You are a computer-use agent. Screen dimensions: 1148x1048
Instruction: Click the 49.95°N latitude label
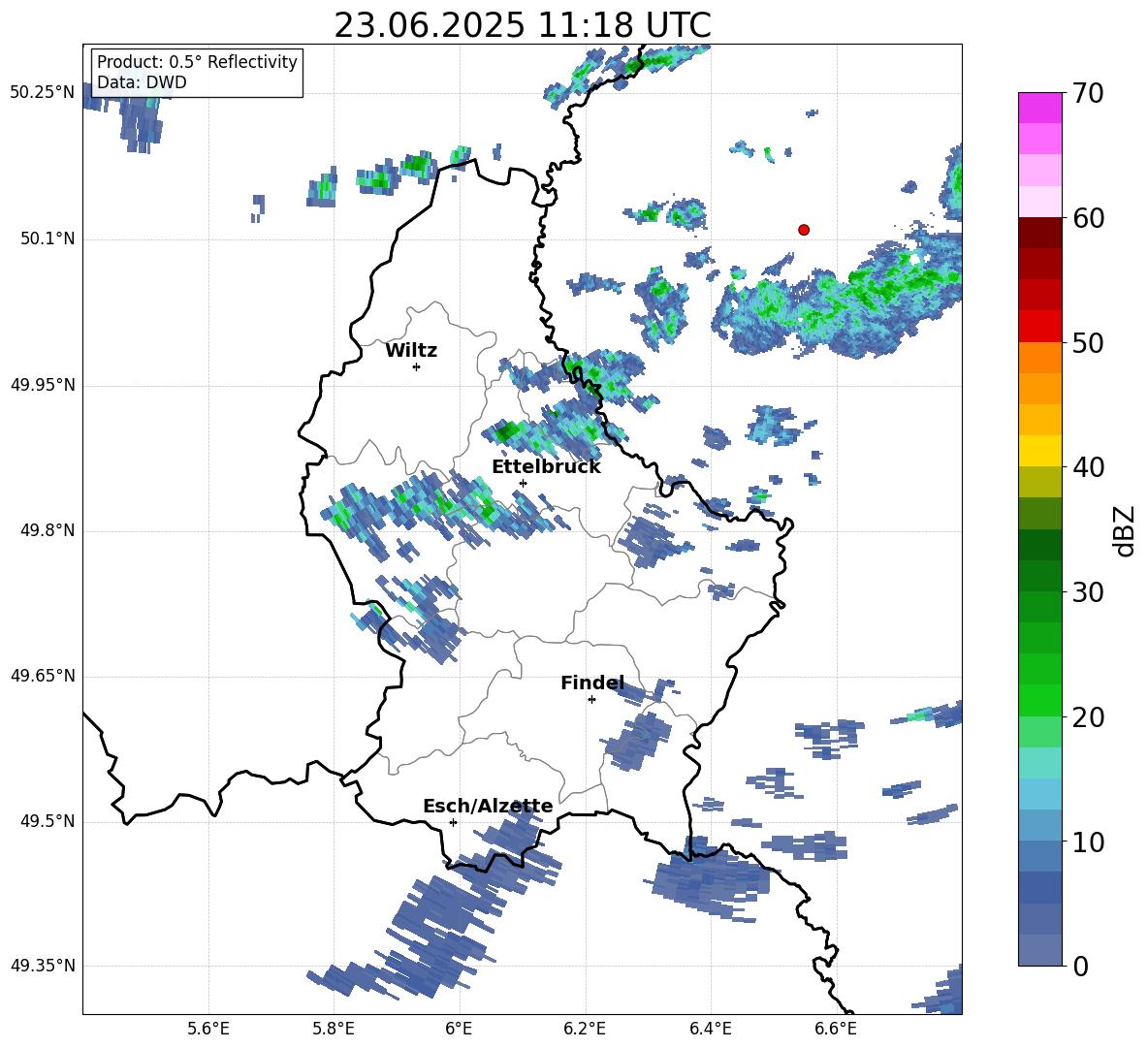pyautogui.click(x=43, y=385)
